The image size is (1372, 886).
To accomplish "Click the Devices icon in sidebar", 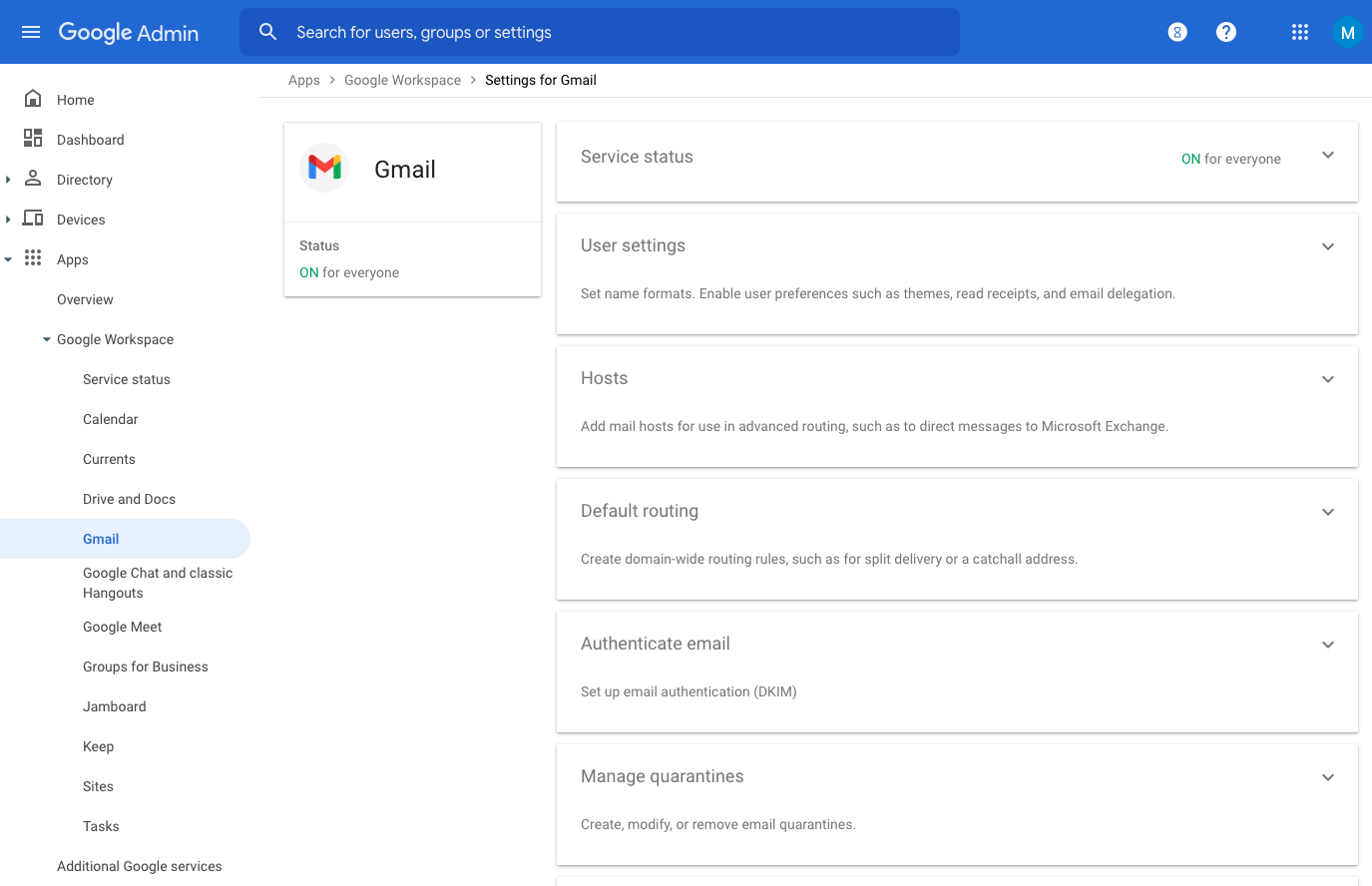I will coord(33,218).
